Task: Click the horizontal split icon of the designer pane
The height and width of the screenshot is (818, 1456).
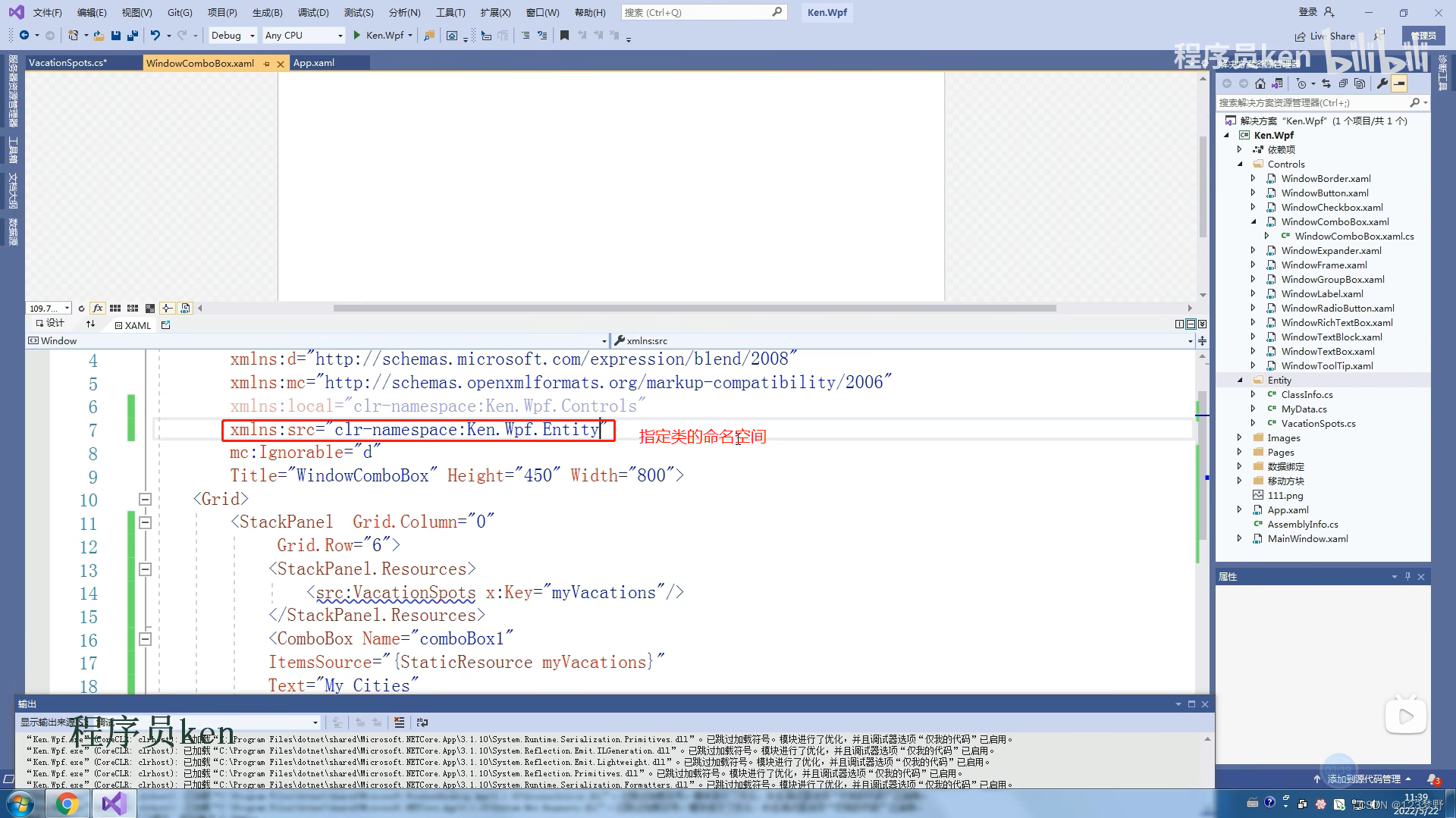Action: (1191, 324)
